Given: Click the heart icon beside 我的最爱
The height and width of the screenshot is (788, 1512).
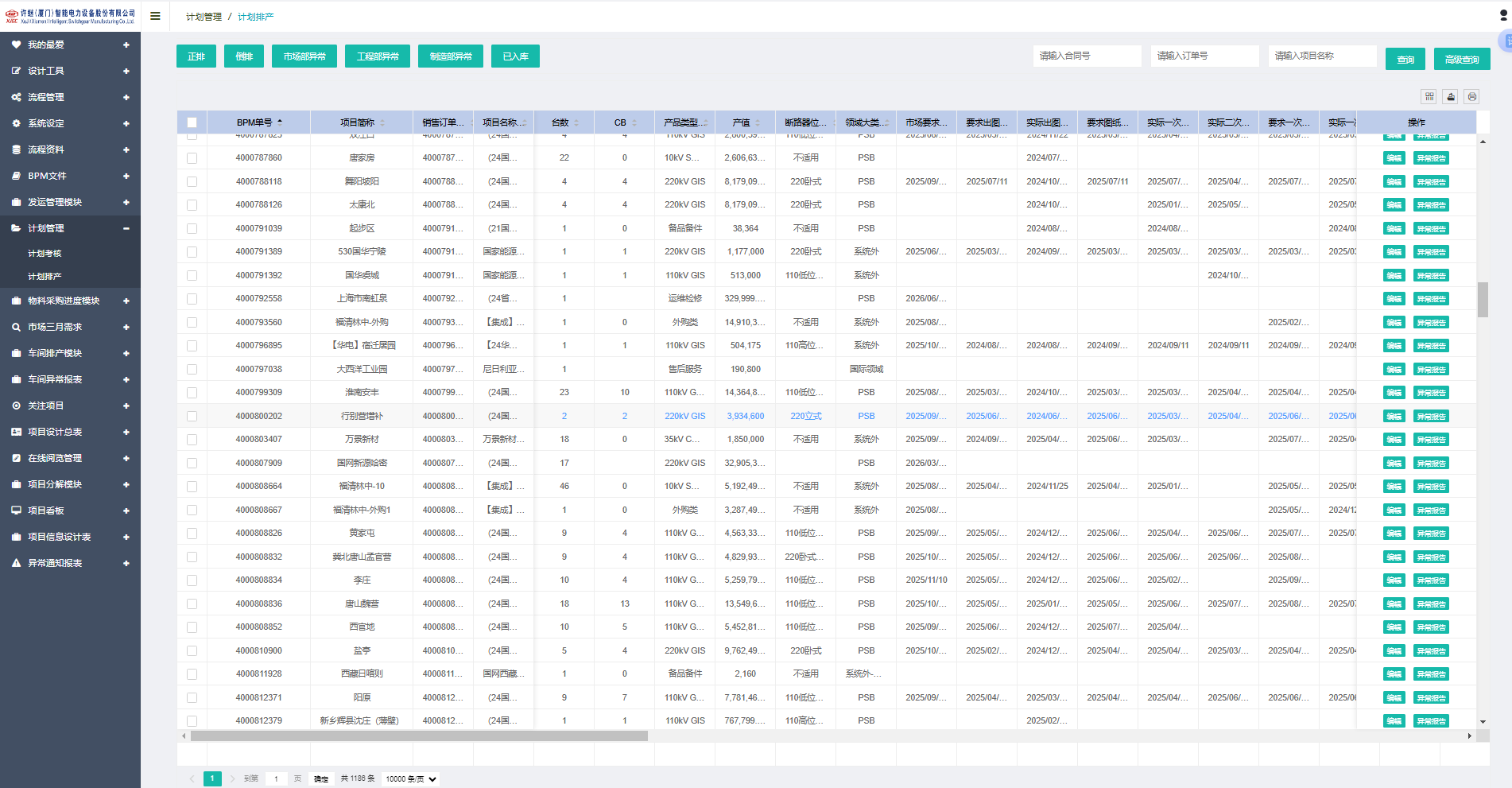Looking at the screenshot, I should pyautogui.click(x=16, y=45).
